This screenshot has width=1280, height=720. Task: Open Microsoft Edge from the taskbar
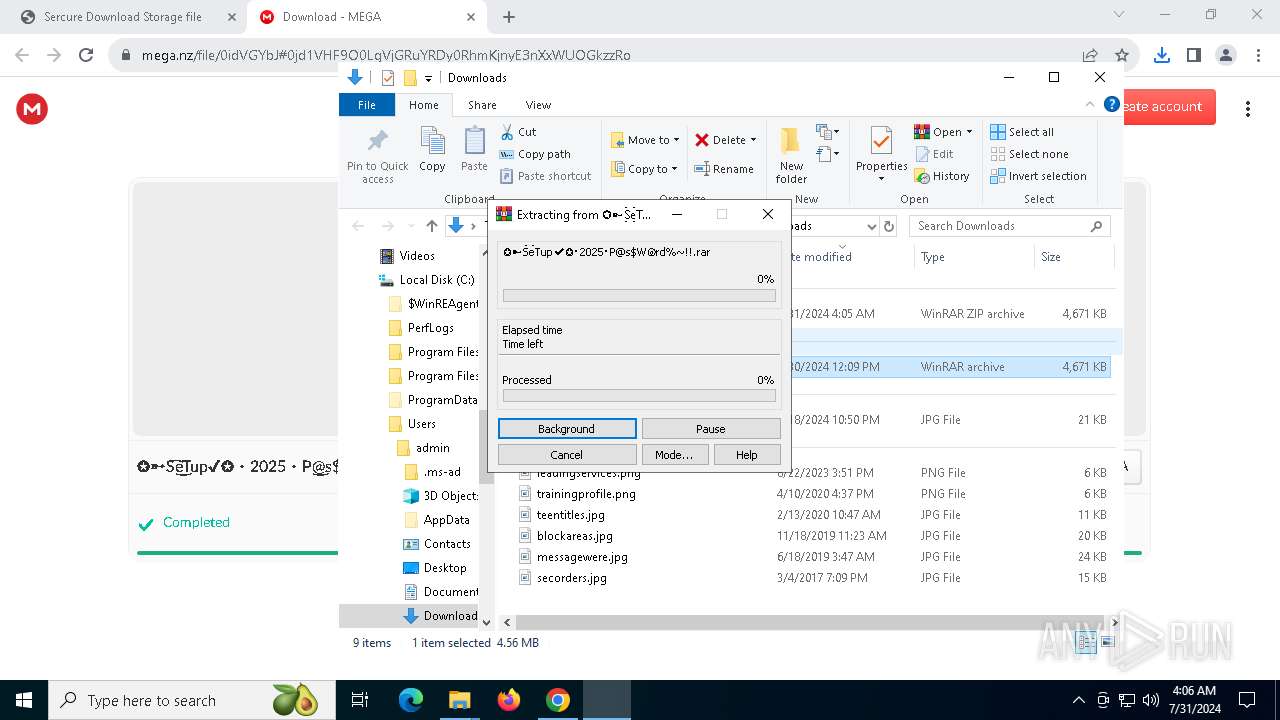tap(411, 700)
